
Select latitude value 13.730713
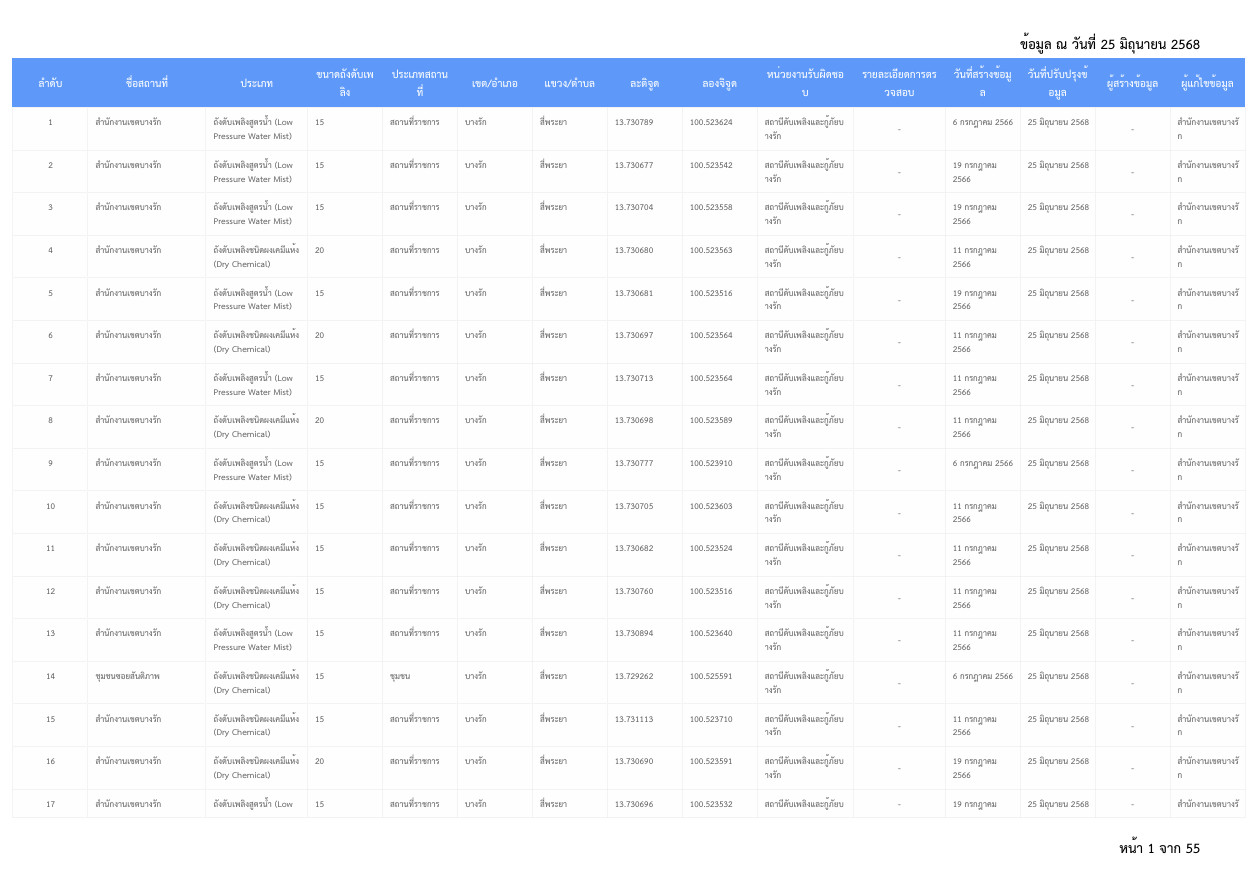click(x=634, y=378)
